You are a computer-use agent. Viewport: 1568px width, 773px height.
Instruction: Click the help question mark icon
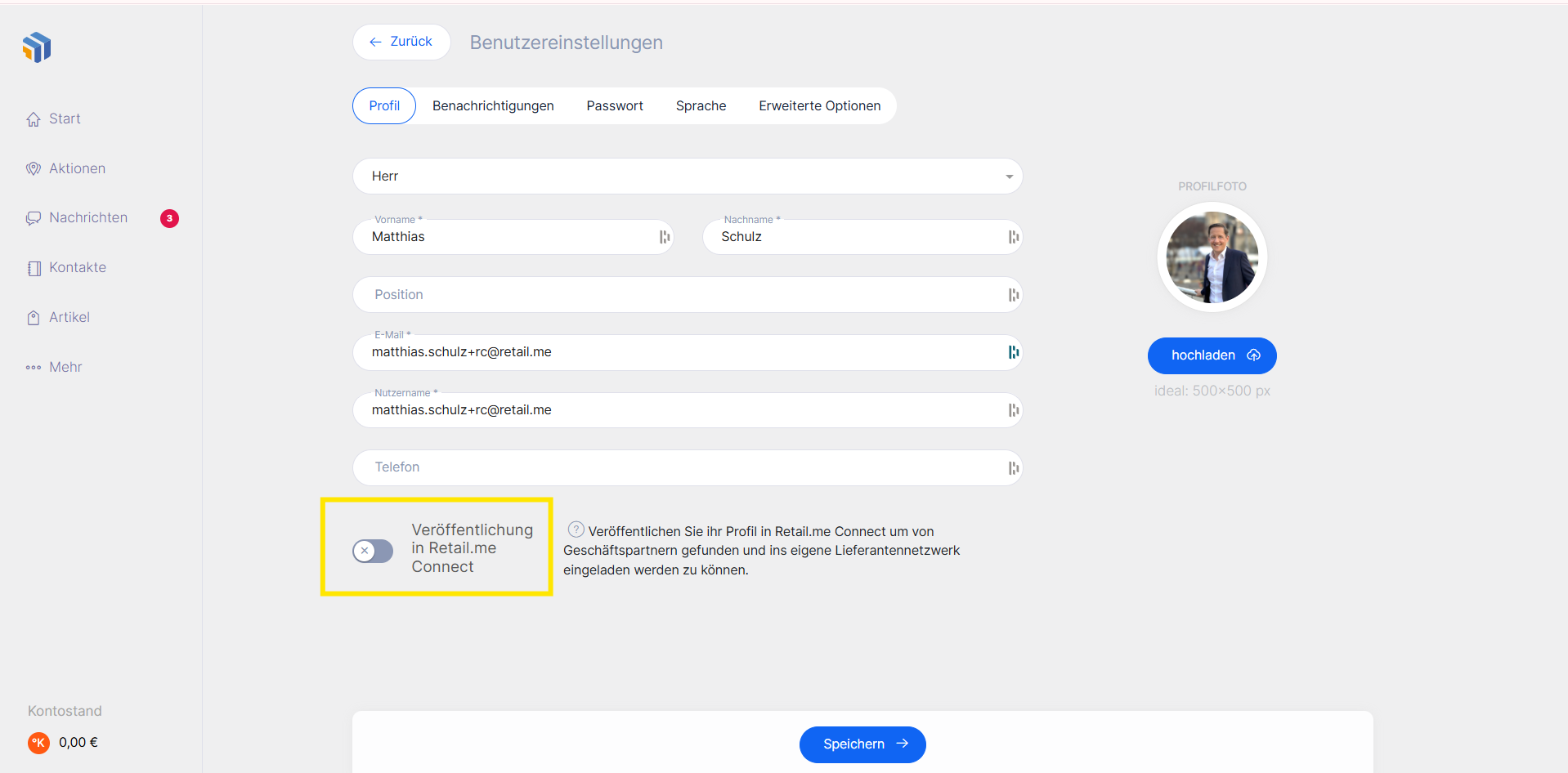pyautogui.click(x=576, y=529)
